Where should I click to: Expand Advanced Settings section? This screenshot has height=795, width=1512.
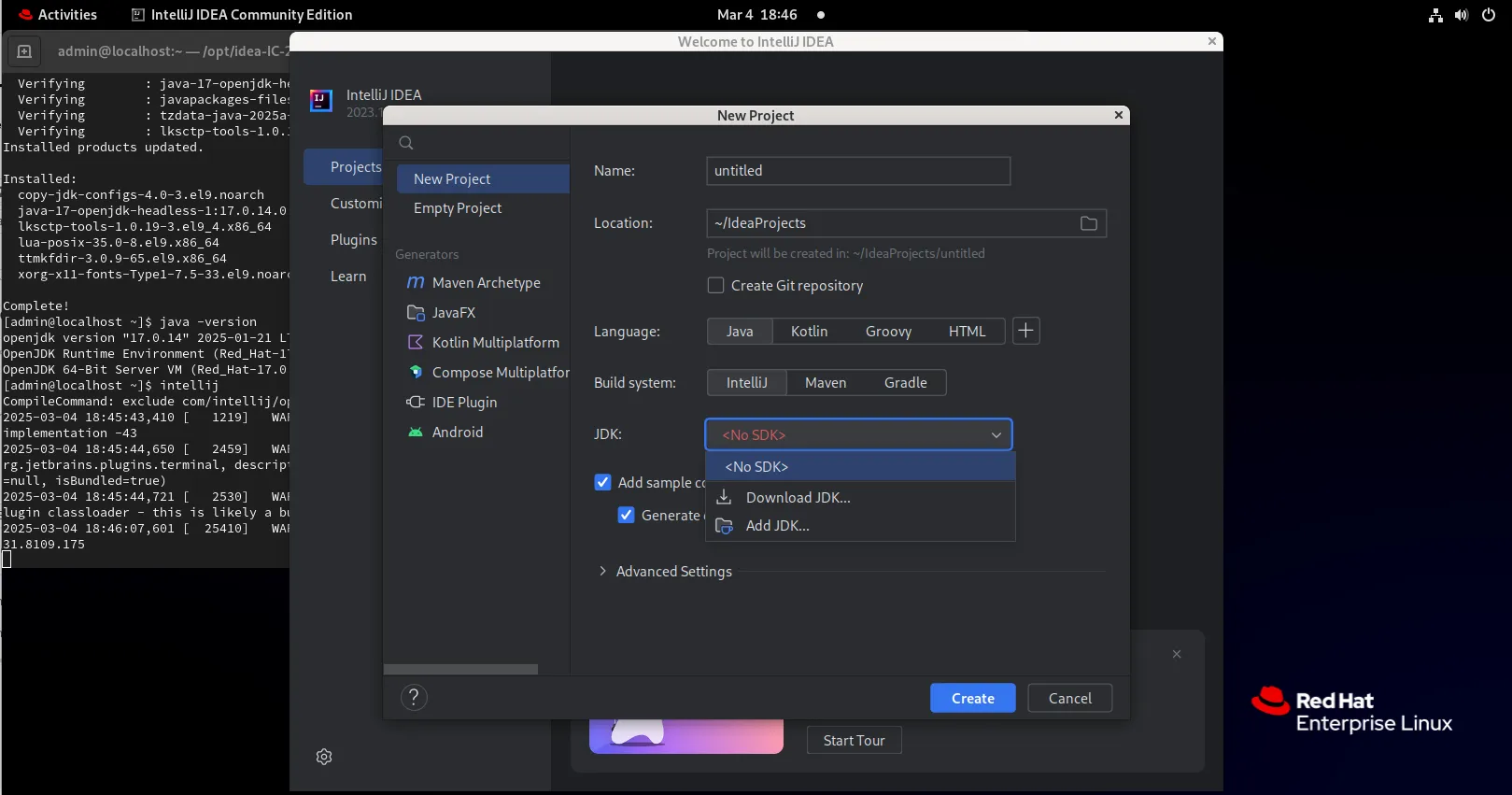(x=665, y=572)
